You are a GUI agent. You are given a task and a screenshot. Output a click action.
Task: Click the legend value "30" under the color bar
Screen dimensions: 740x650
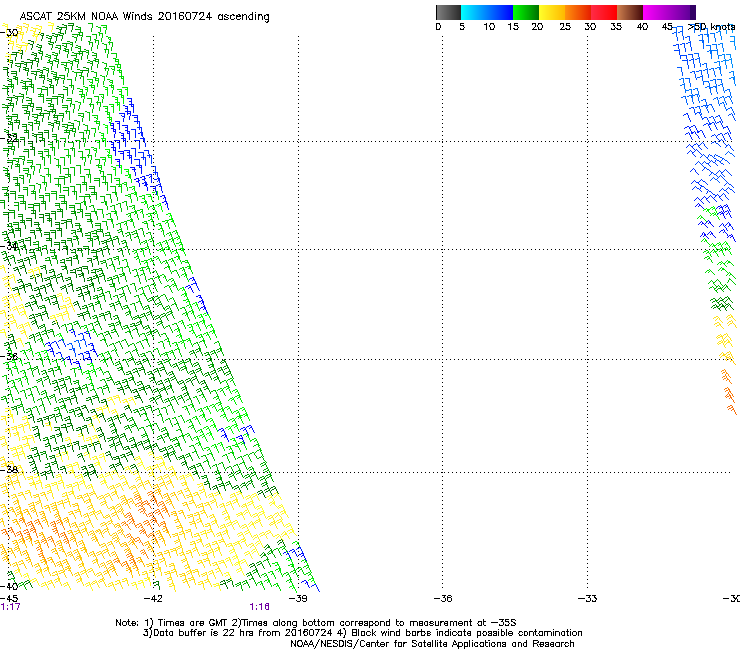[590, 27]
